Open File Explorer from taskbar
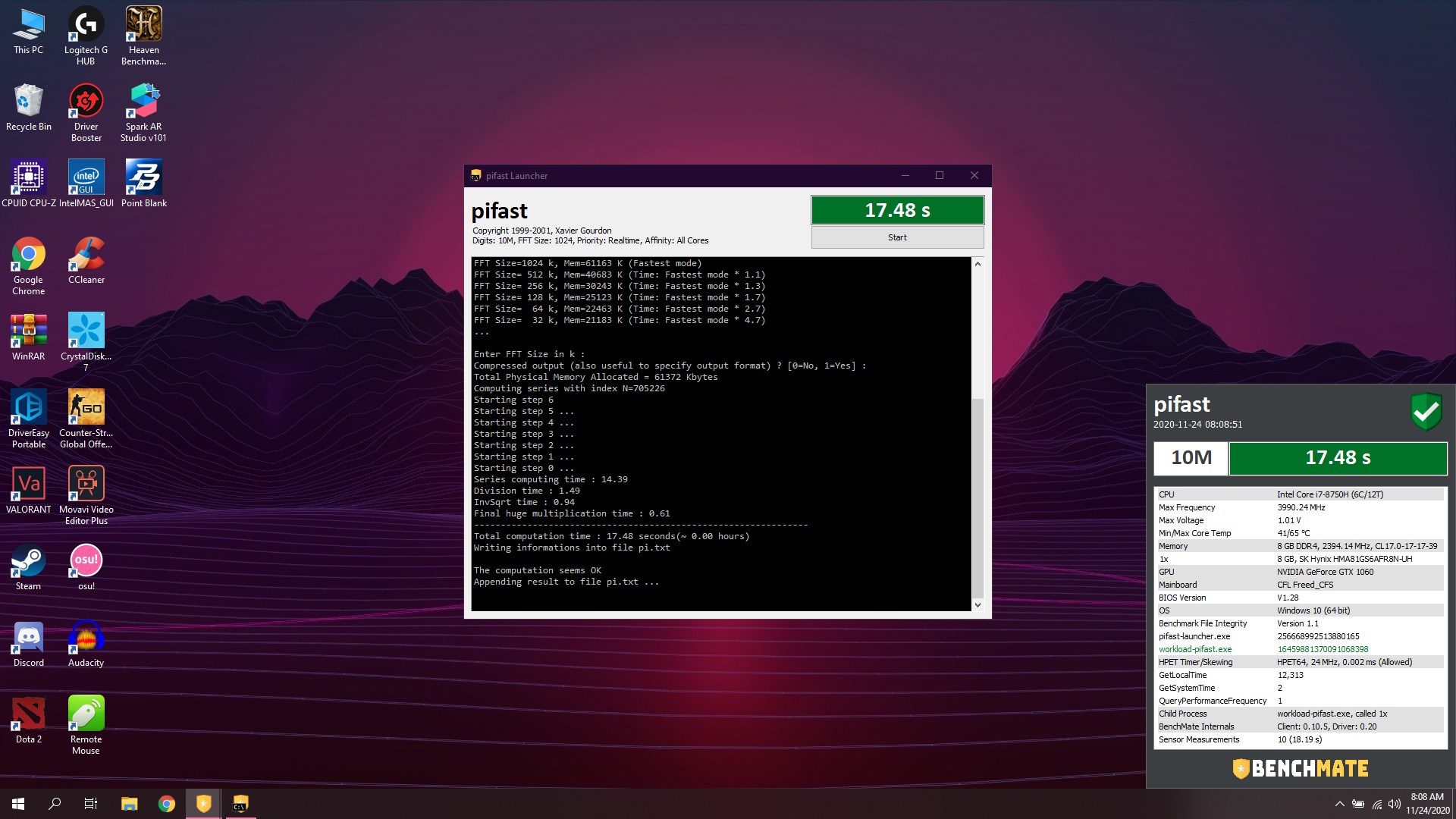Image resolution: width=1456 pixels, height=819 pixels. point(129,804)
